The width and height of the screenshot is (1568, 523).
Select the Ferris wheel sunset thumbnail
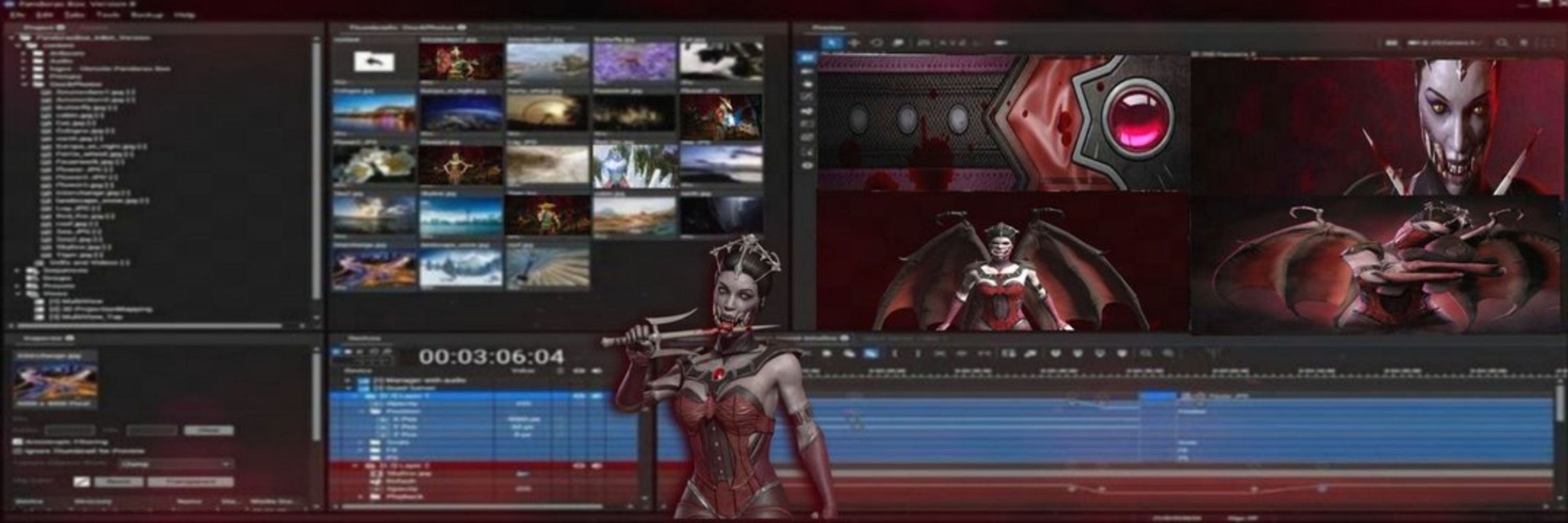(547, 112)
